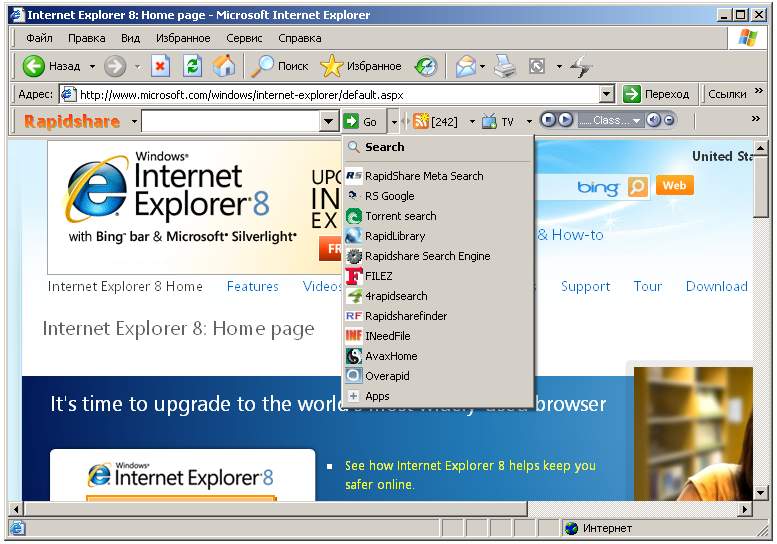Screen dimensions: 777x544
Task: Click the Internet zone globe in status bar
Action: coord(571,528)
